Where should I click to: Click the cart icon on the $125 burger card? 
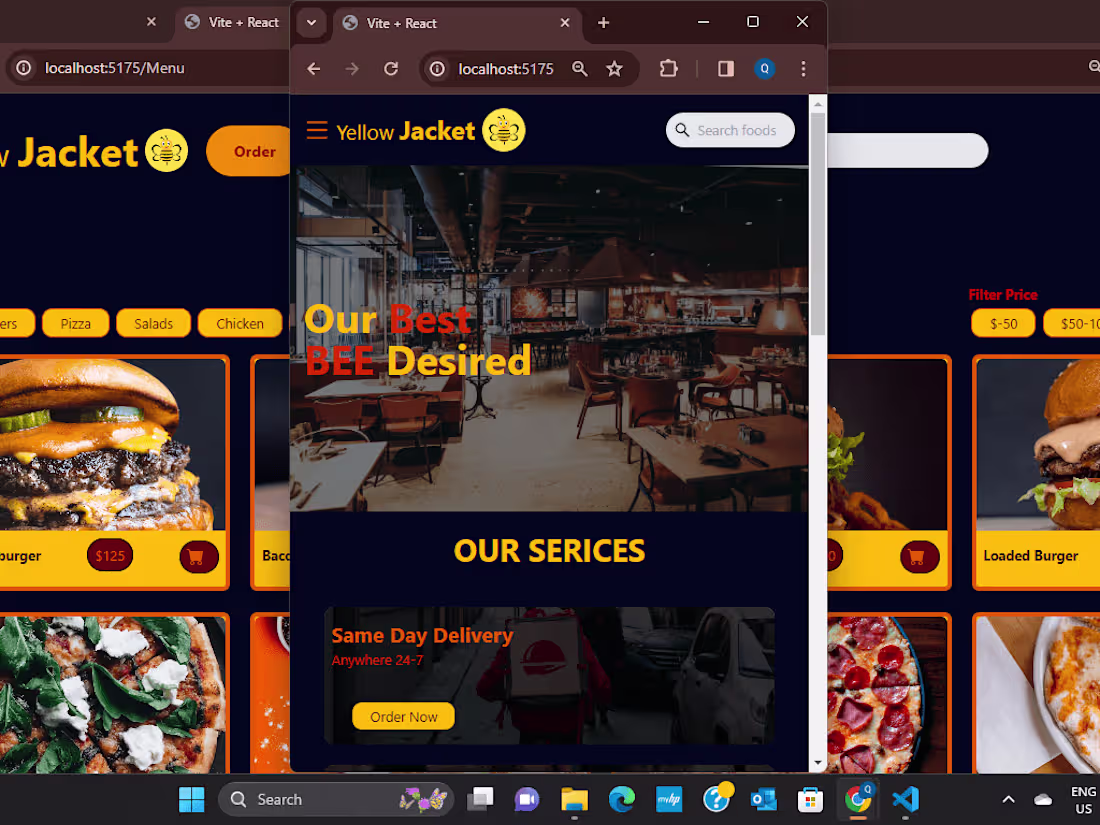point(197,556)
